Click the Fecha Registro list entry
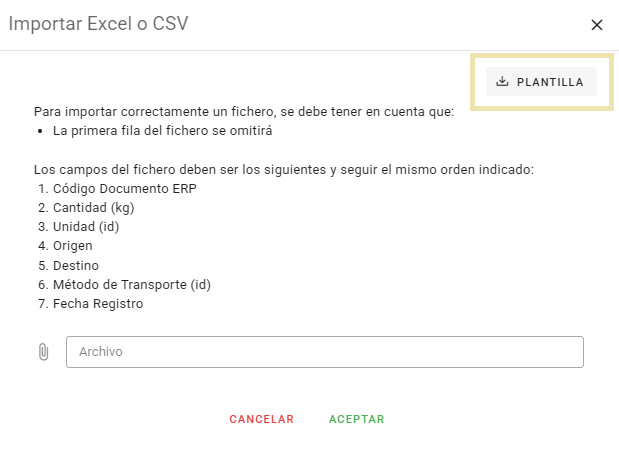The width and height of the screenshot is (619, 457). click(x=97, y=303)
